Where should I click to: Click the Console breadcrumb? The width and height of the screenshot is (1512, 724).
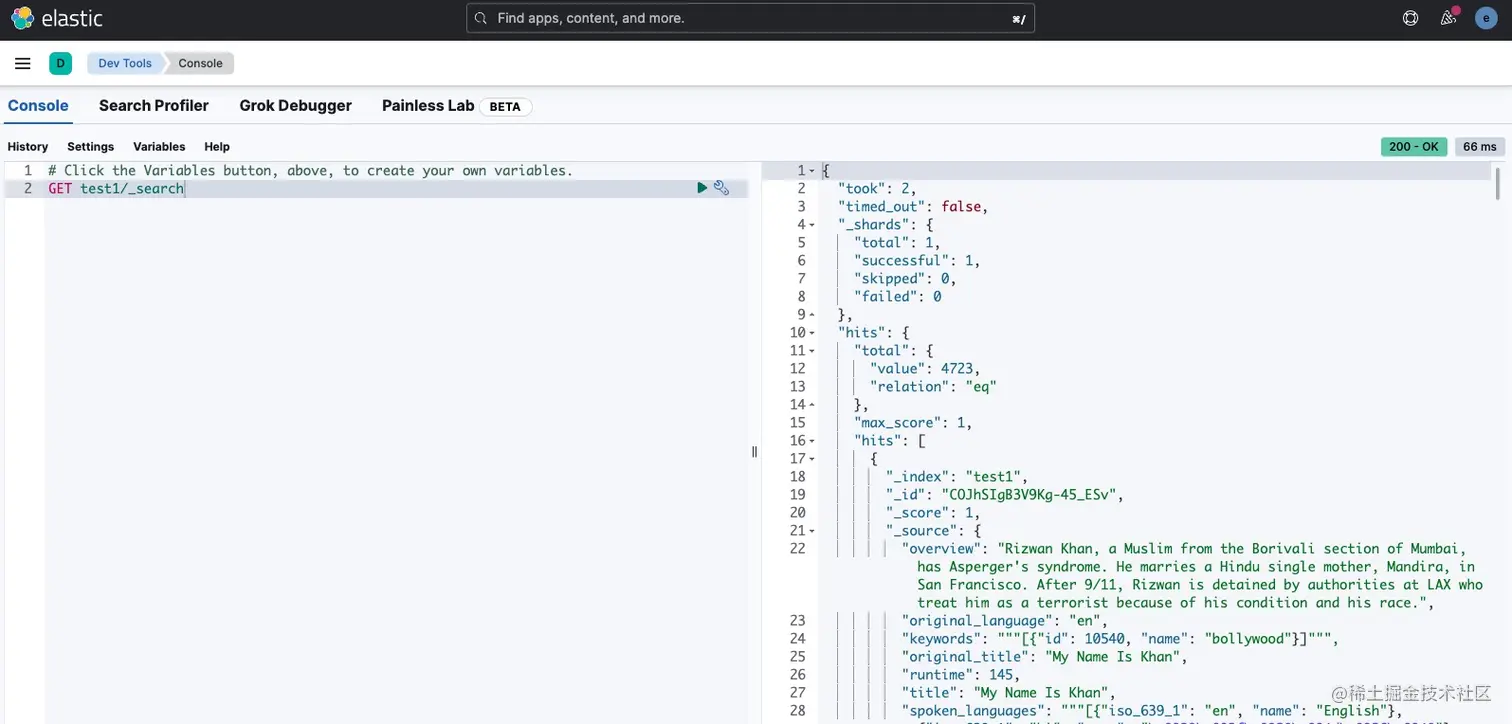[200, 63]
